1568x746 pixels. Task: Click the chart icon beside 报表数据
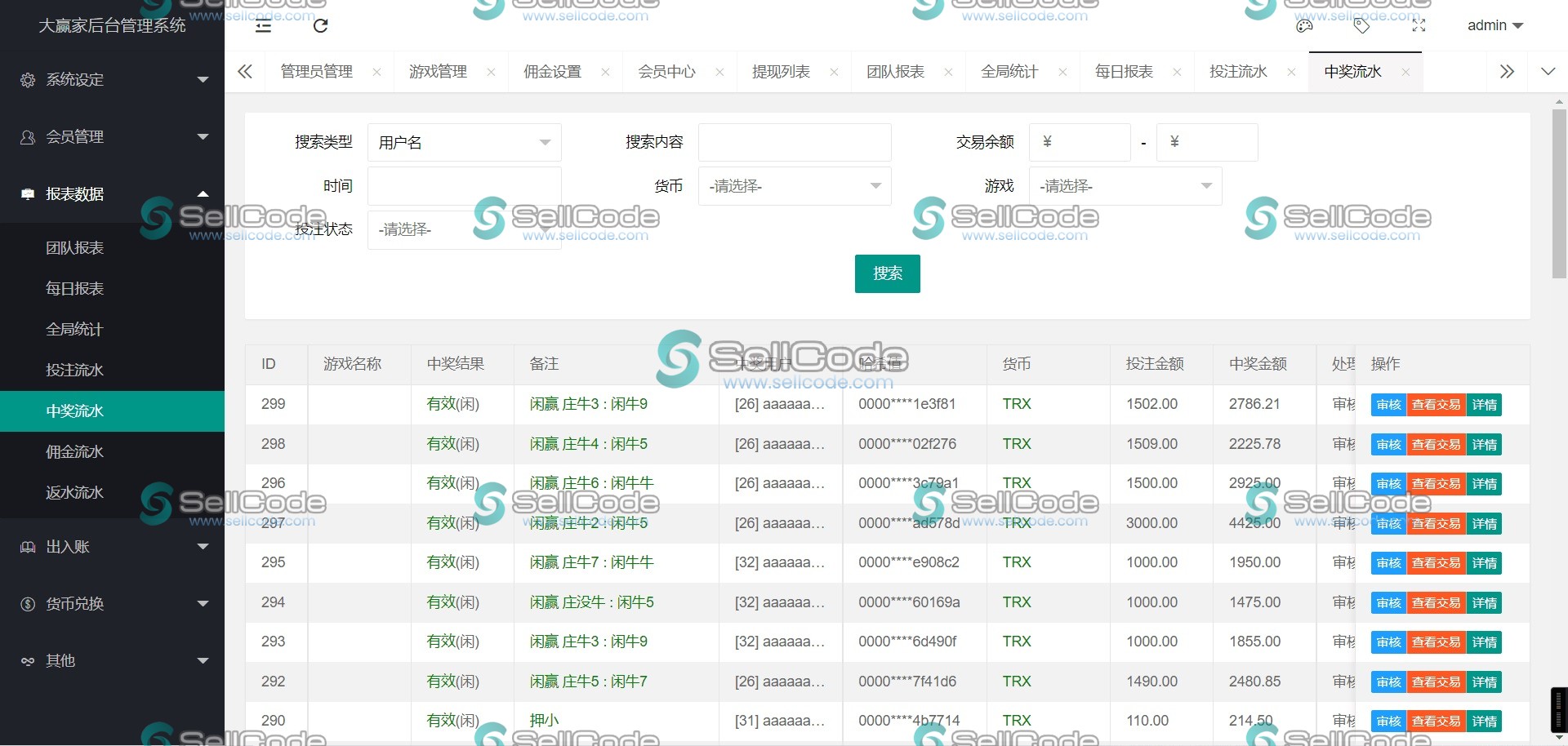28,193
